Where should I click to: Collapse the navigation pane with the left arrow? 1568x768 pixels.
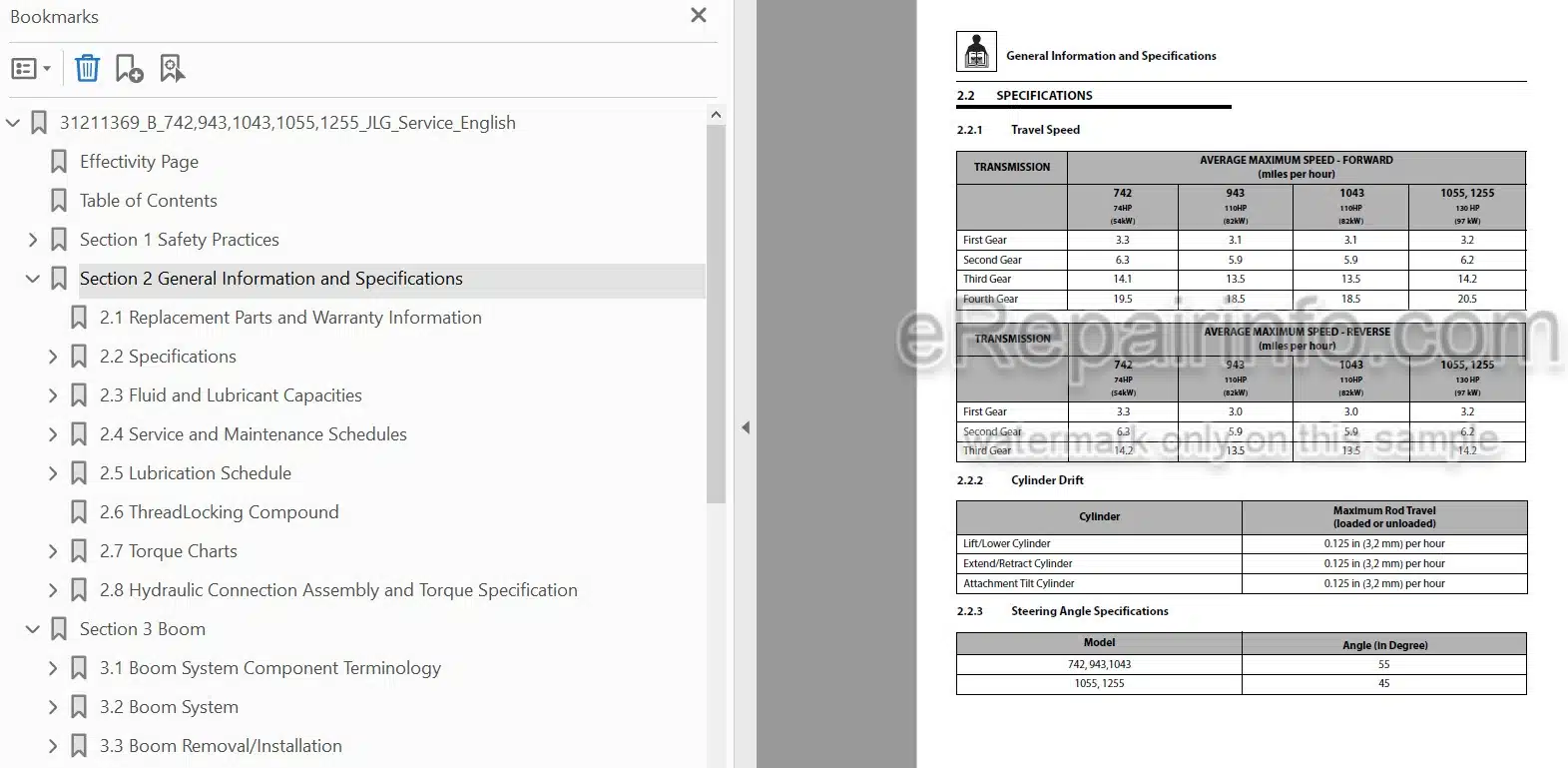(746, 427)
